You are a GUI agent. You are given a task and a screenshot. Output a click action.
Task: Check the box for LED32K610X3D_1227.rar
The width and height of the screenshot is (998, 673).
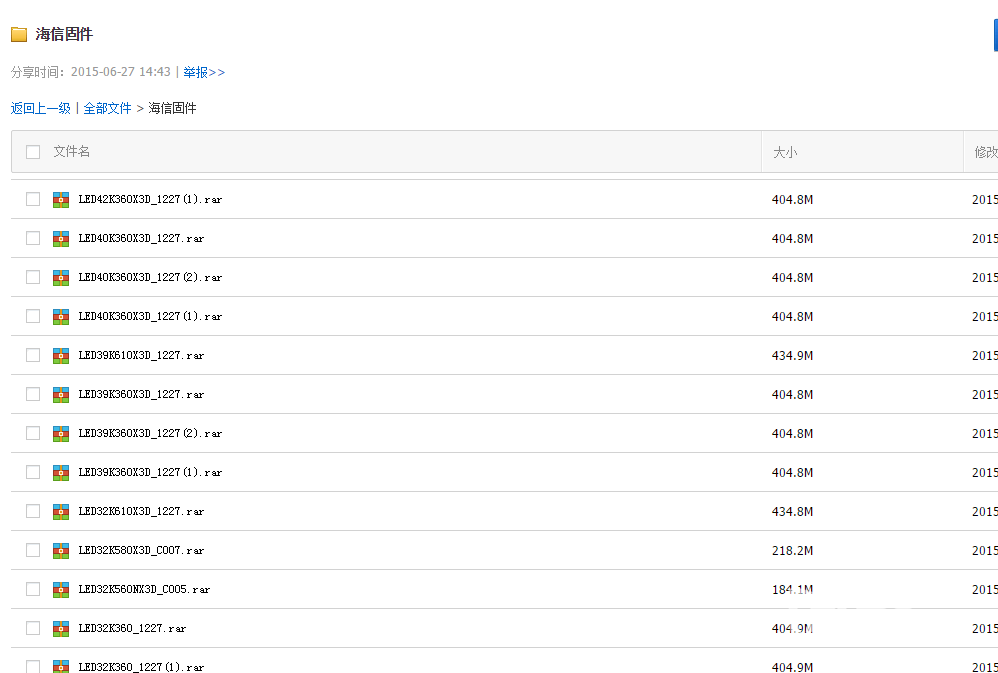[33, 511]
